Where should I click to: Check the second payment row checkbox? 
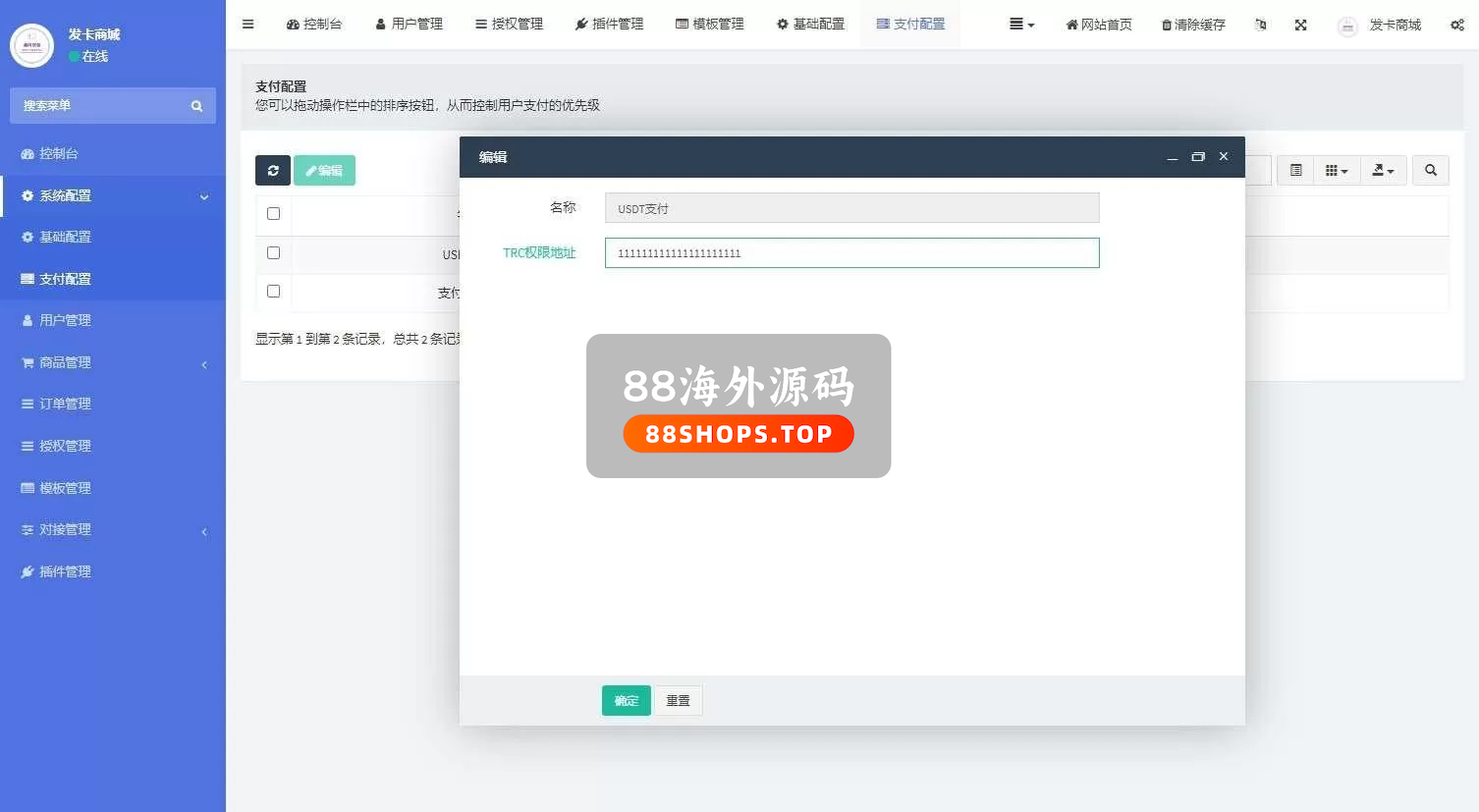pos(273,292)
